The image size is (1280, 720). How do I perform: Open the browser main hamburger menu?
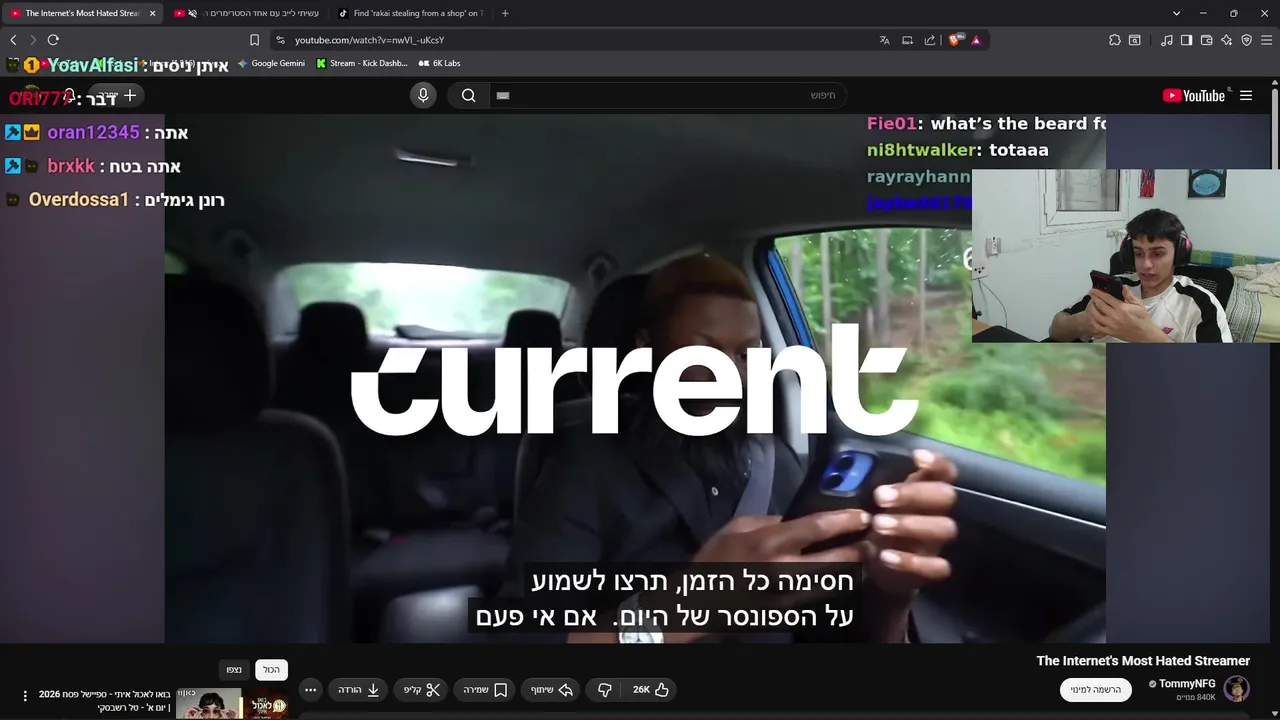click(x=1267, y=40)
